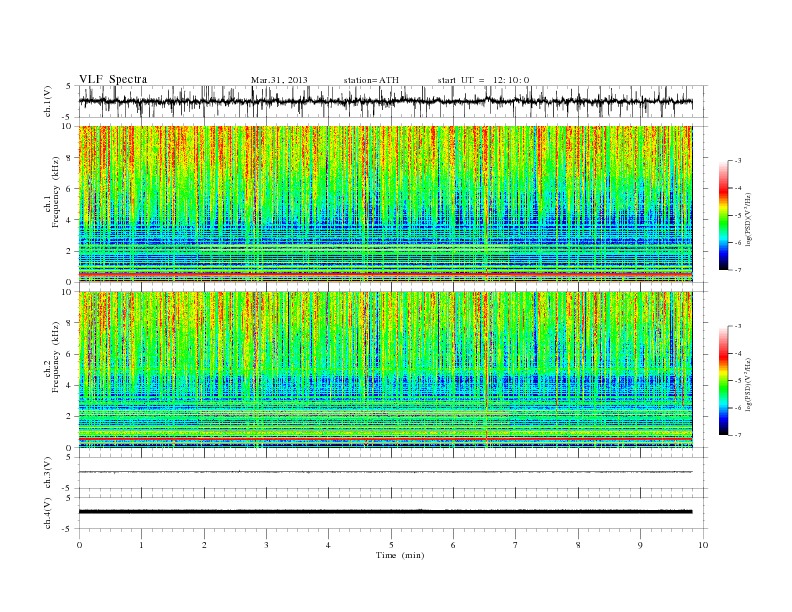Click the "9" tick on the time axis
Screen dimensions: 792x612
pos(640,545)
